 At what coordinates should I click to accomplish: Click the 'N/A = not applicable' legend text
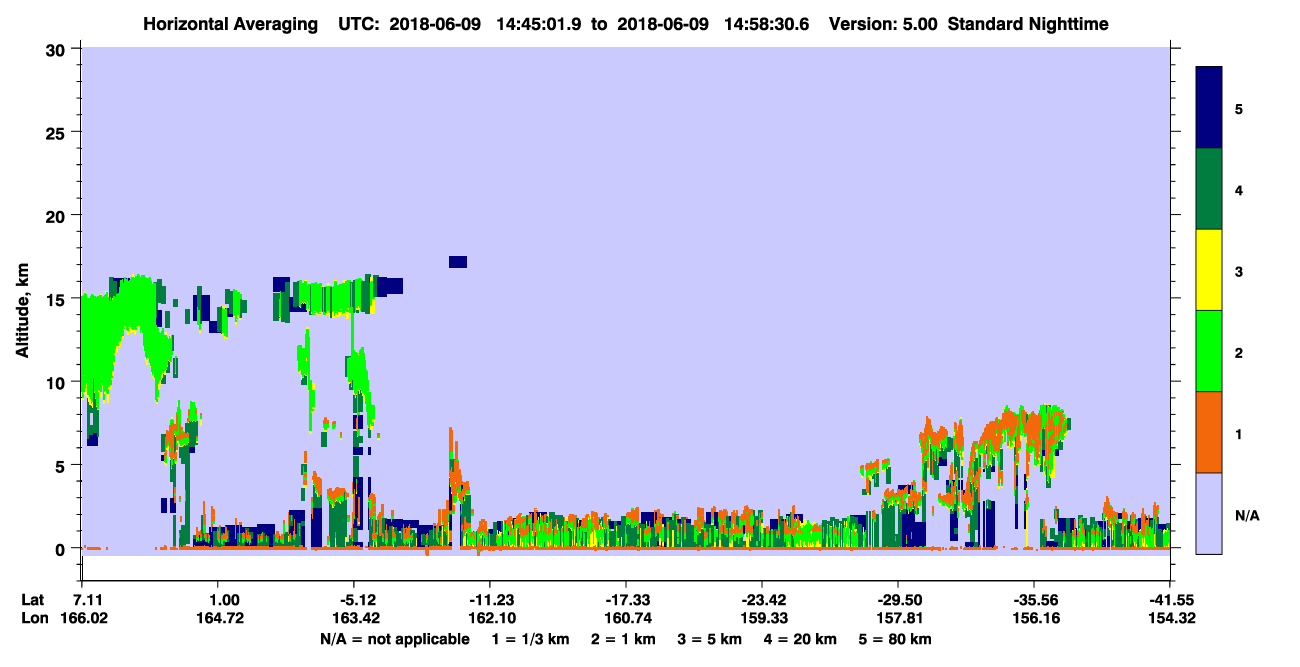(394, 639)
